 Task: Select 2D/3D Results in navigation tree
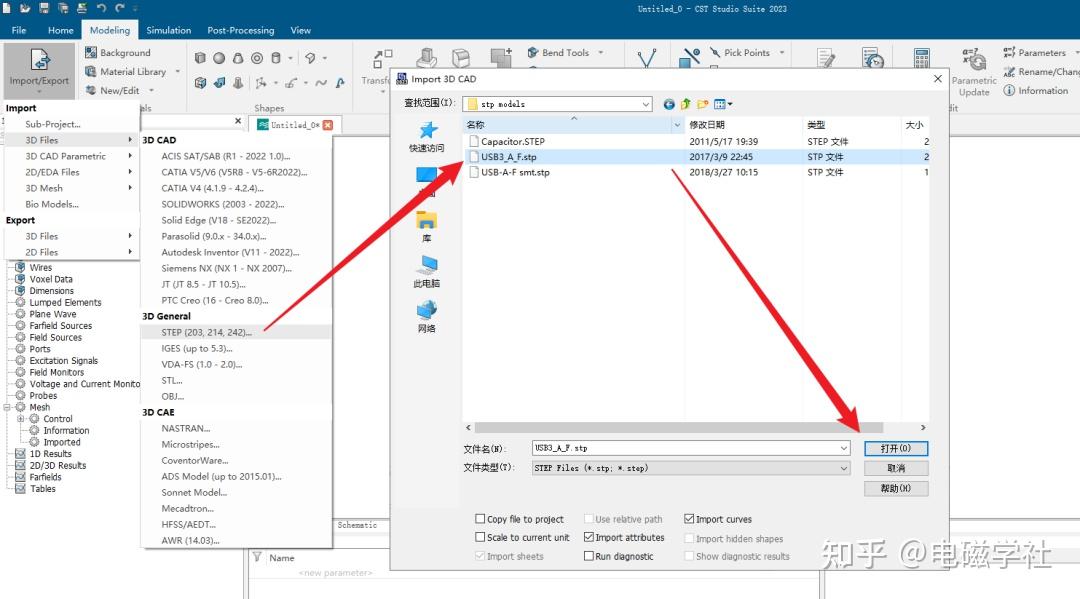pyautogui.click(x=58, y=465)
